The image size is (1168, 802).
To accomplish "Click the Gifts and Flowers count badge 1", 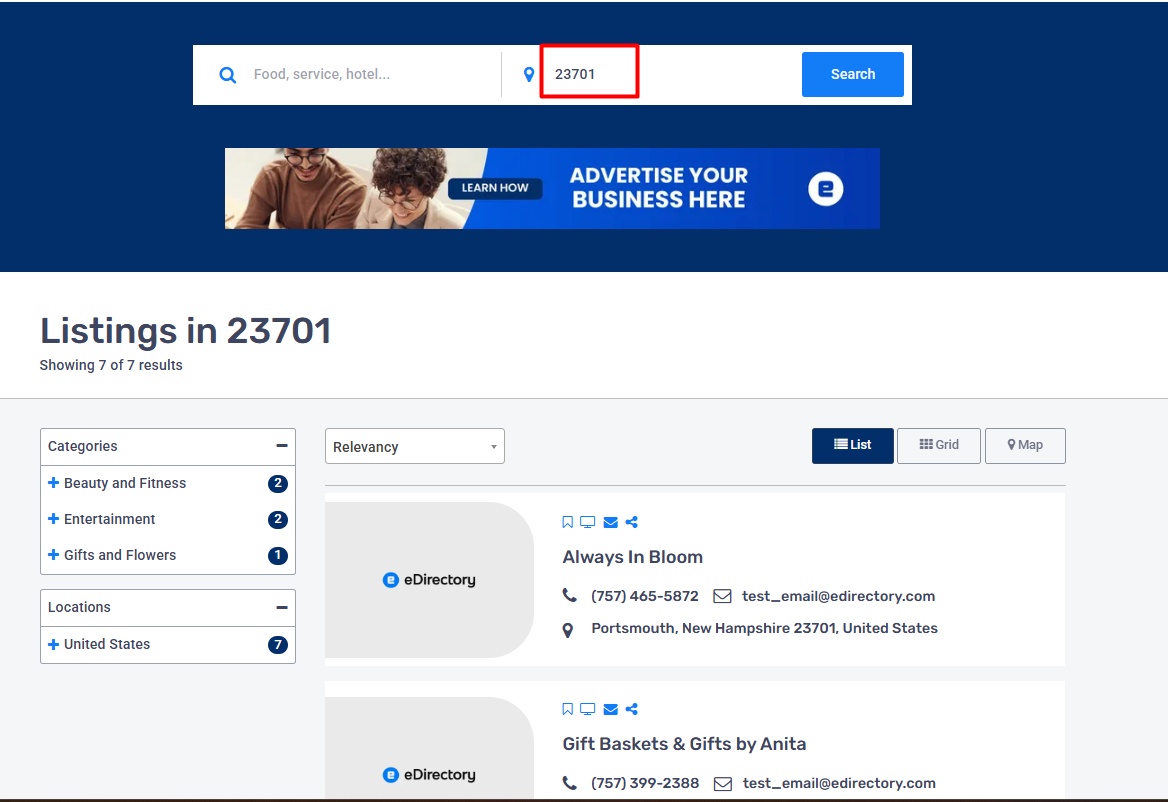I will (x=278, y=555).
